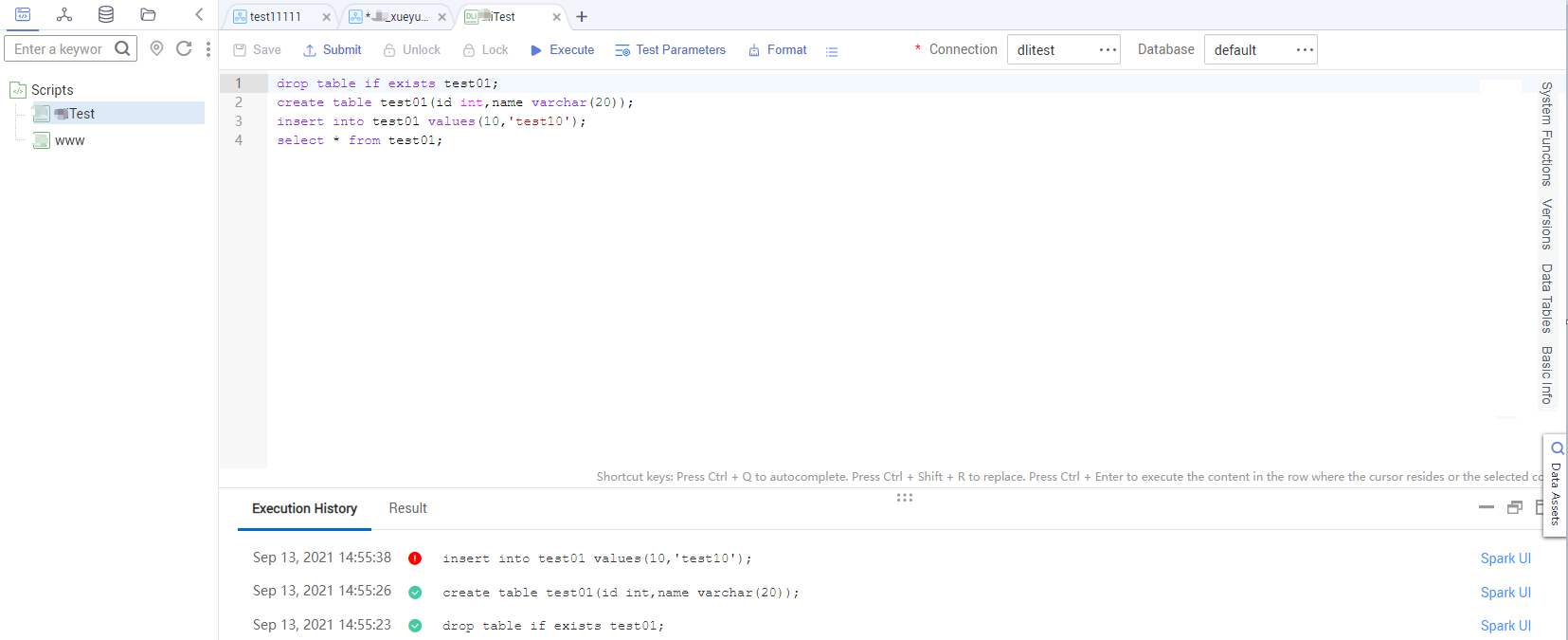Click the workflow node icon in sidebar header
This screenshot has height=640, width=1568.
pyautogui.click(x=64, y=14)
